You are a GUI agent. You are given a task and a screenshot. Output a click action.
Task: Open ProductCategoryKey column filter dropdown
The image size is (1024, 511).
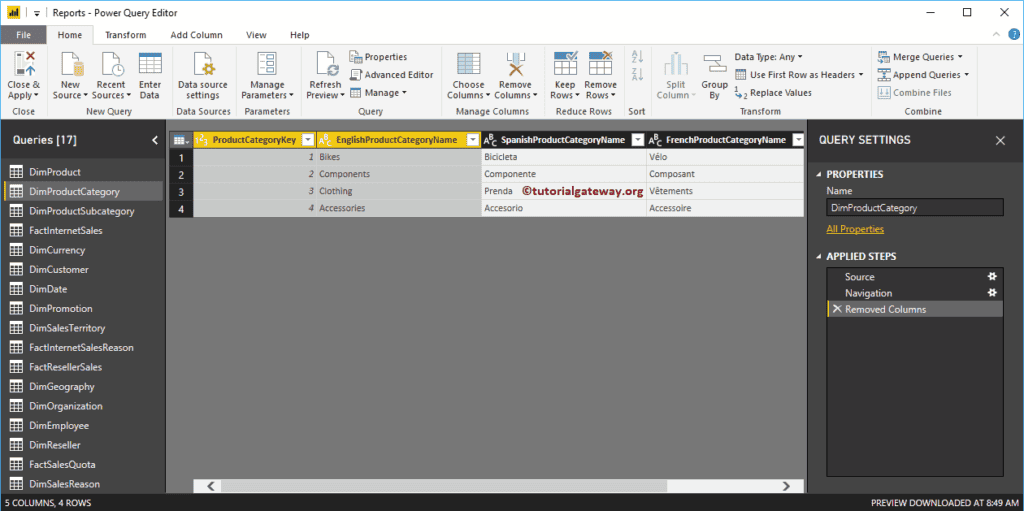(x=308, y=140)
